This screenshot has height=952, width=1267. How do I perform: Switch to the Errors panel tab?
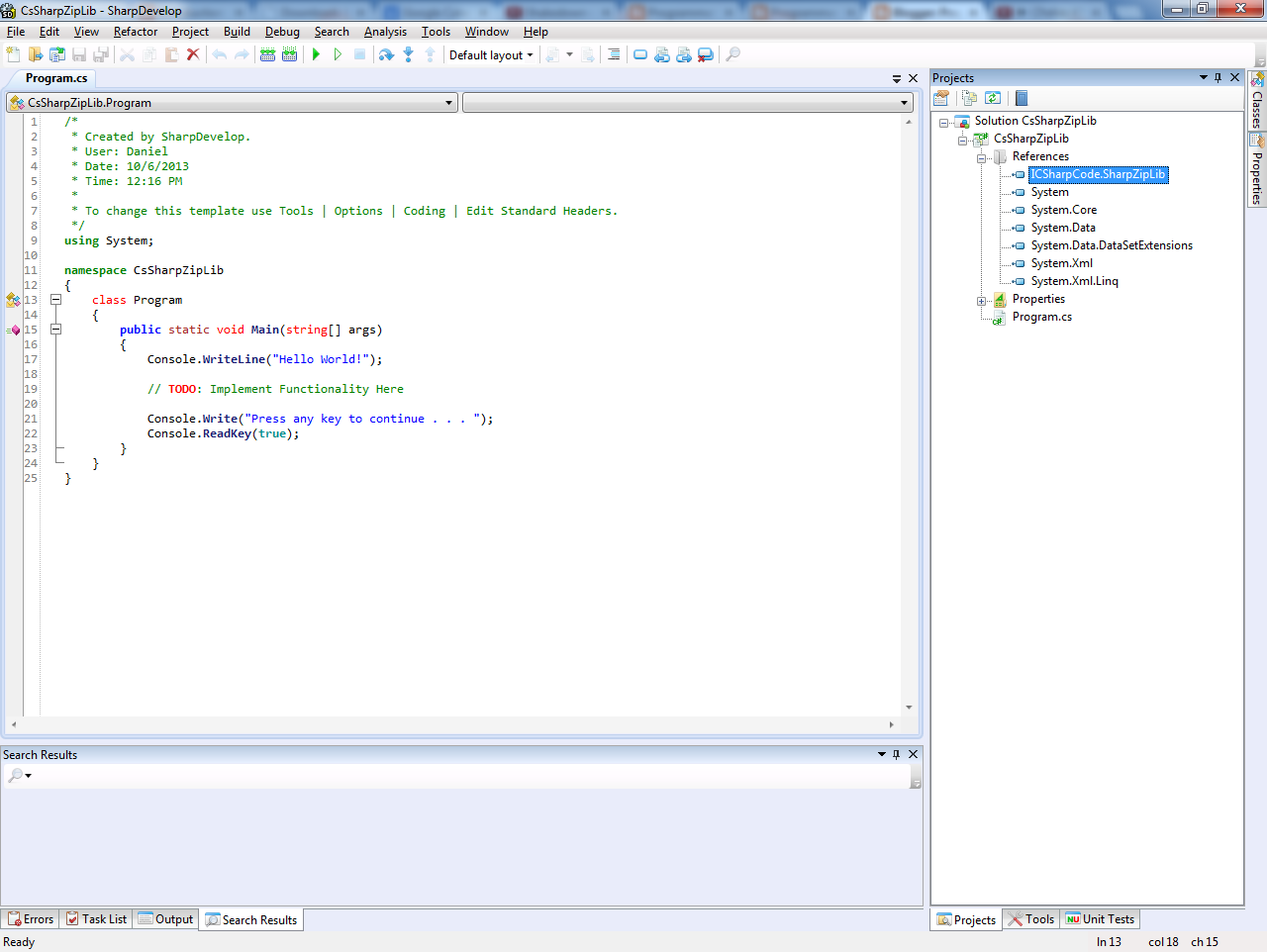(30, 918)
